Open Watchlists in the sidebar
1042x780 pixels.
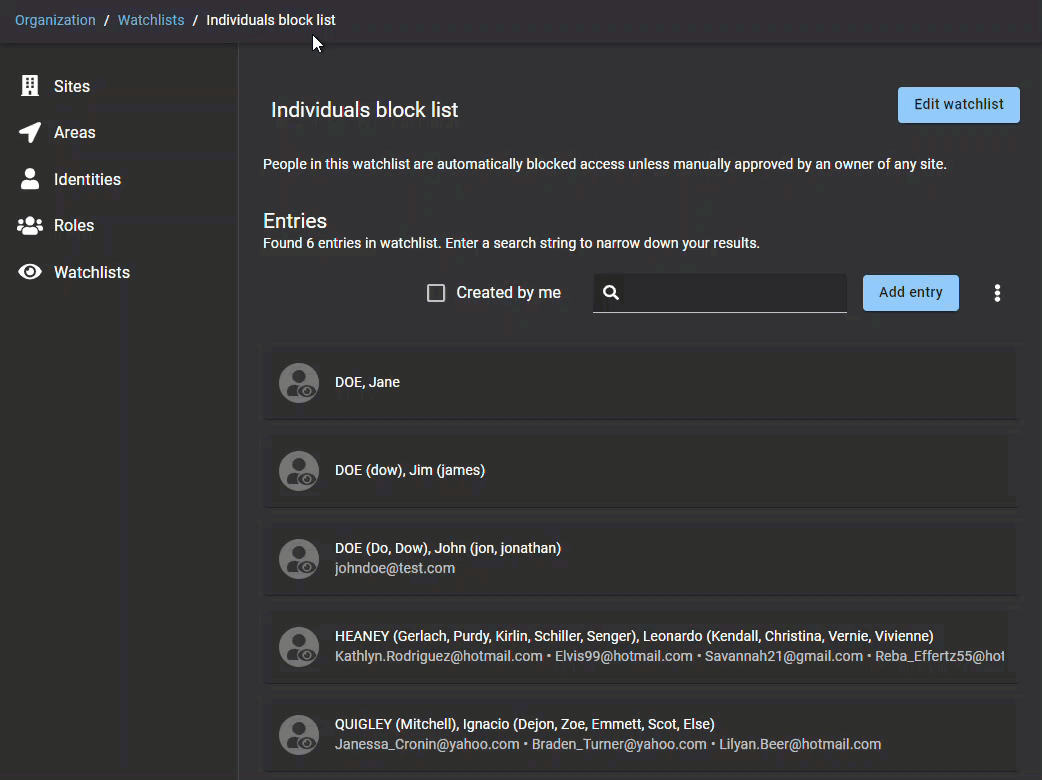91,272
